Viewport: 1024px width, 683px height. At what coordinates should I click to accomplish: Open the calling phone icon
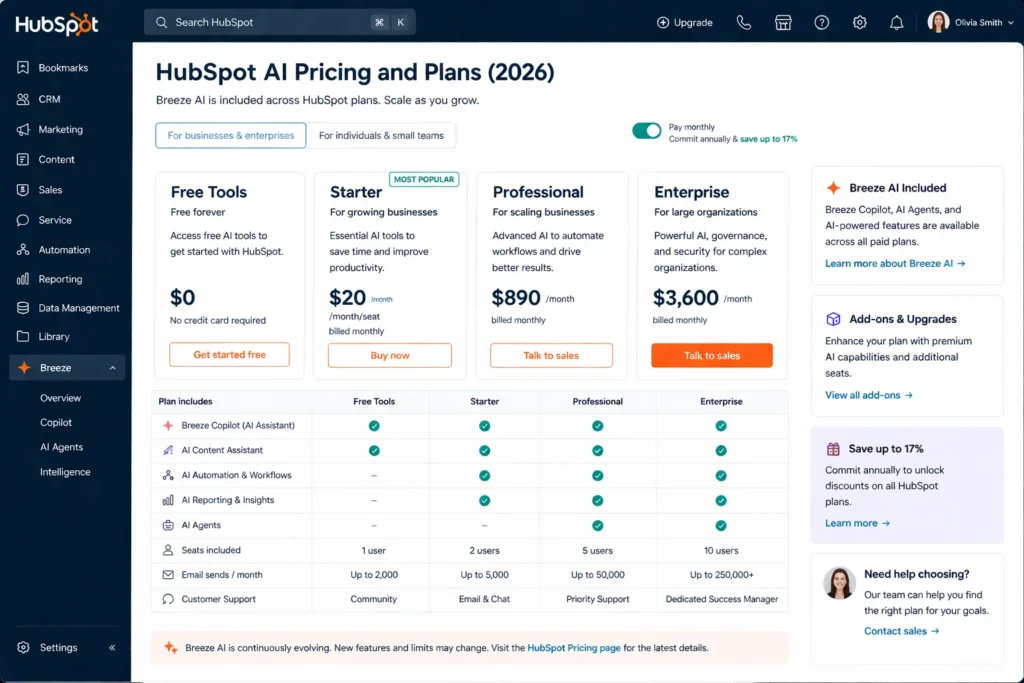pyautogui.click(x=744, y=23)
